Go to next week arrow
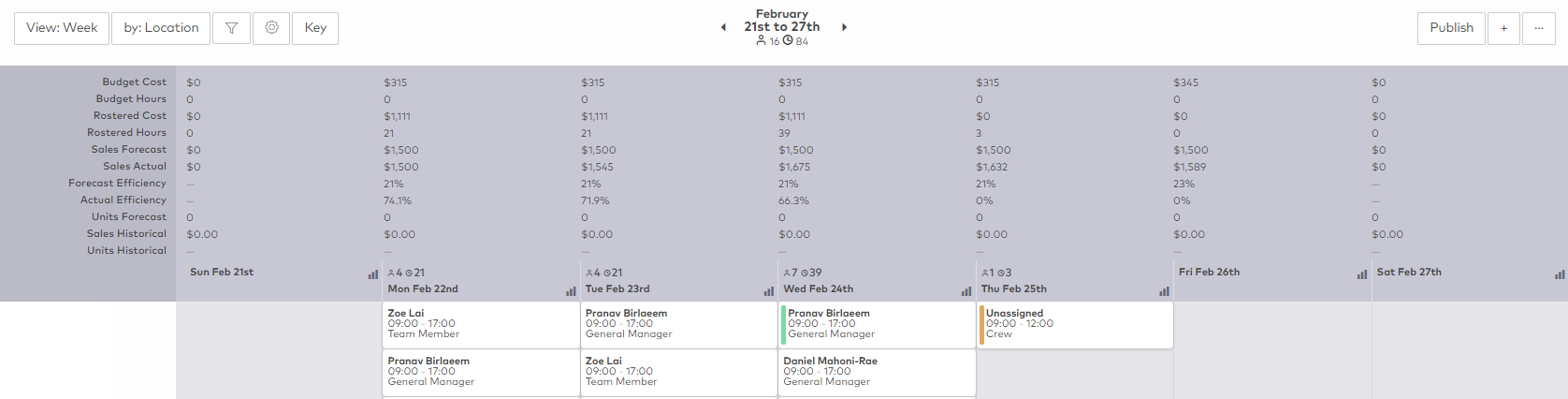 [844, 27]
